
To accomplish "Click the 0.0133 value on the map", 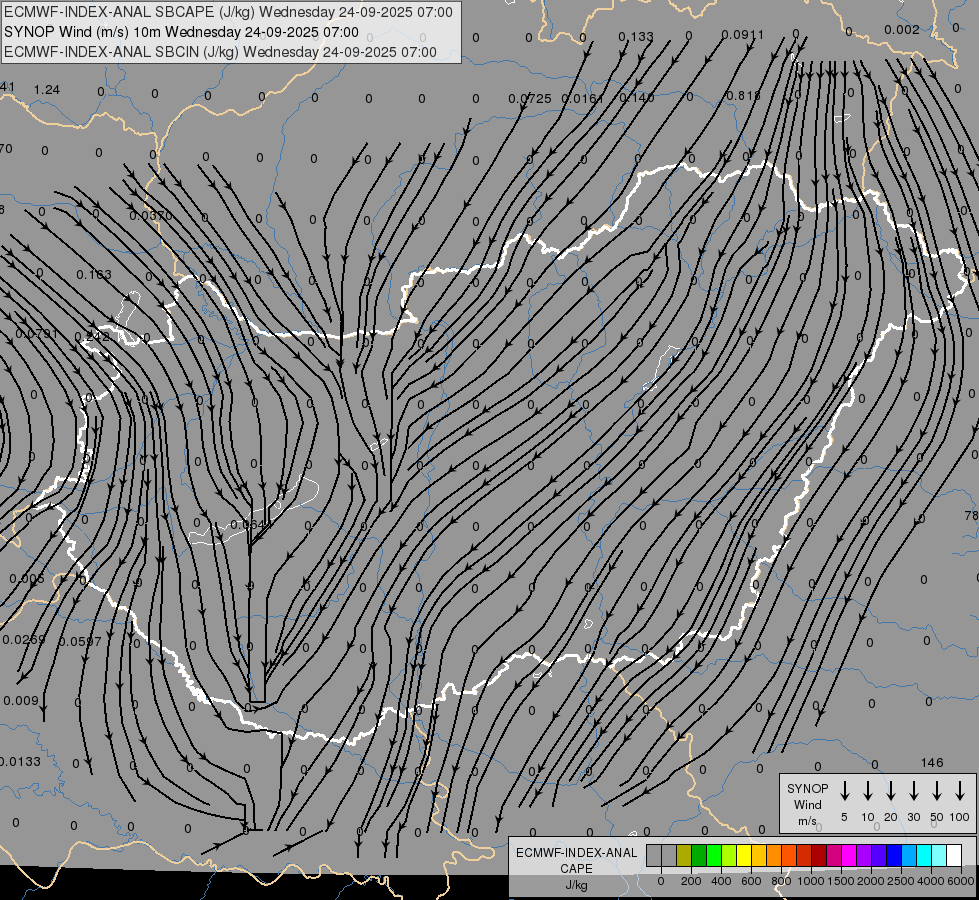I will [20, 761].
